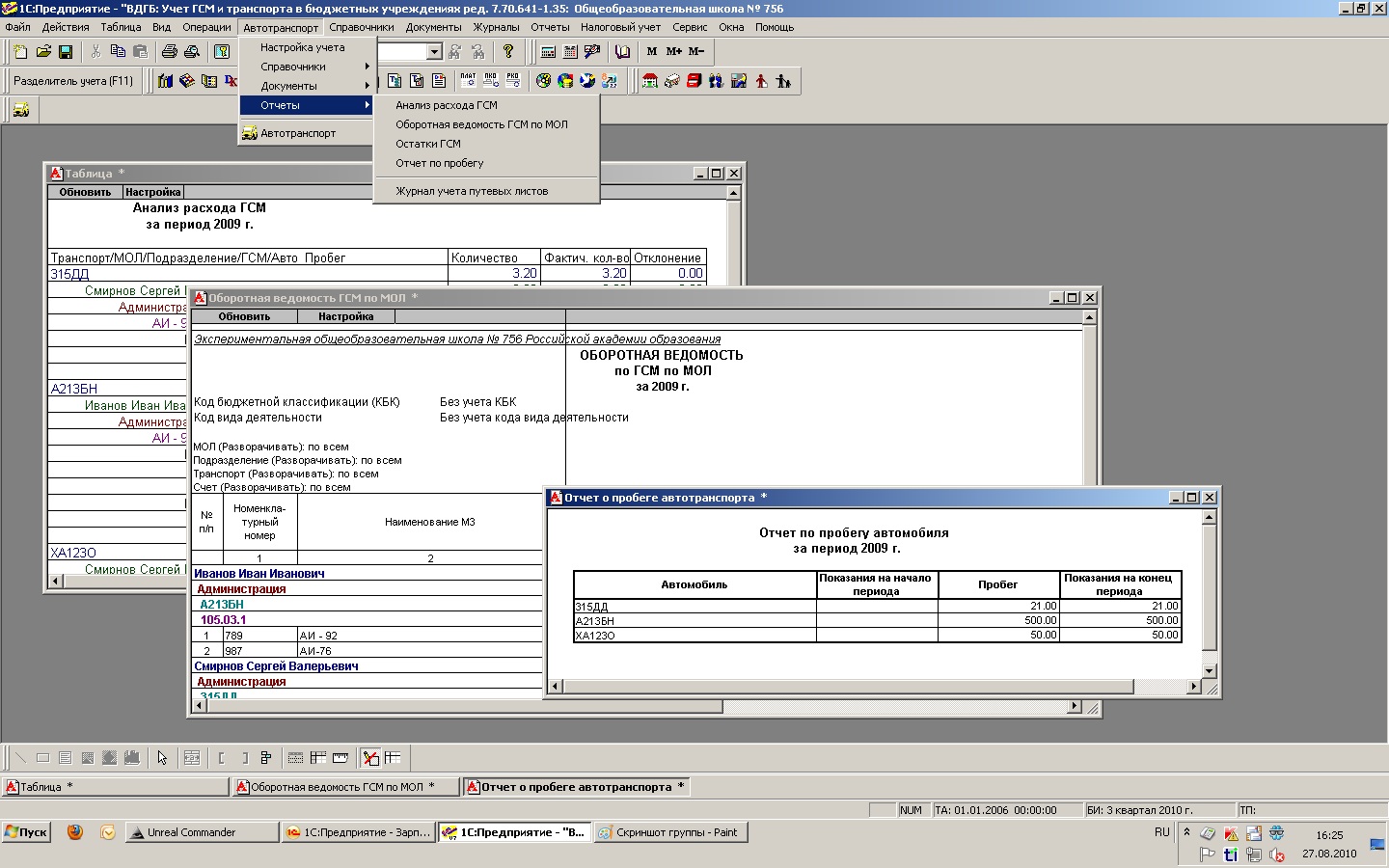Click the red book icon in toolbar
The height and width of the screenshot is (868, 1389).
[694, 81]
